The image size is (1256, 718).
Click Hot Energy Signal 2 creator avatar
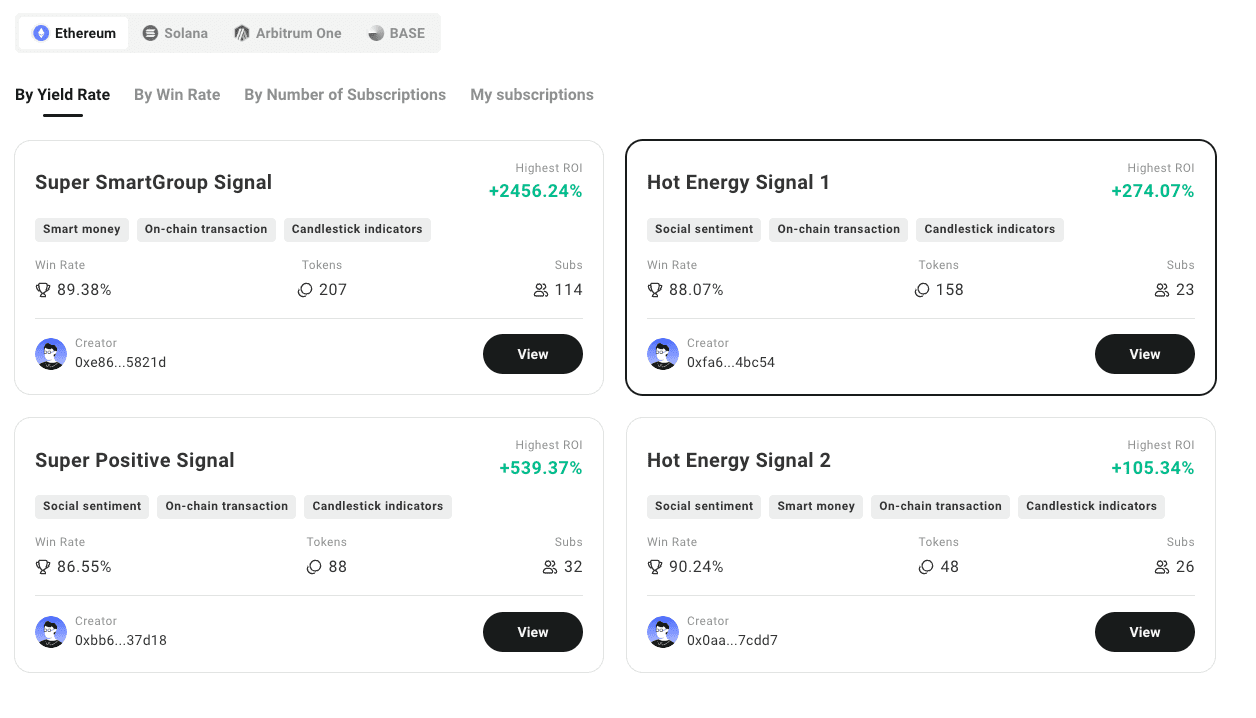tap(663, 632)
